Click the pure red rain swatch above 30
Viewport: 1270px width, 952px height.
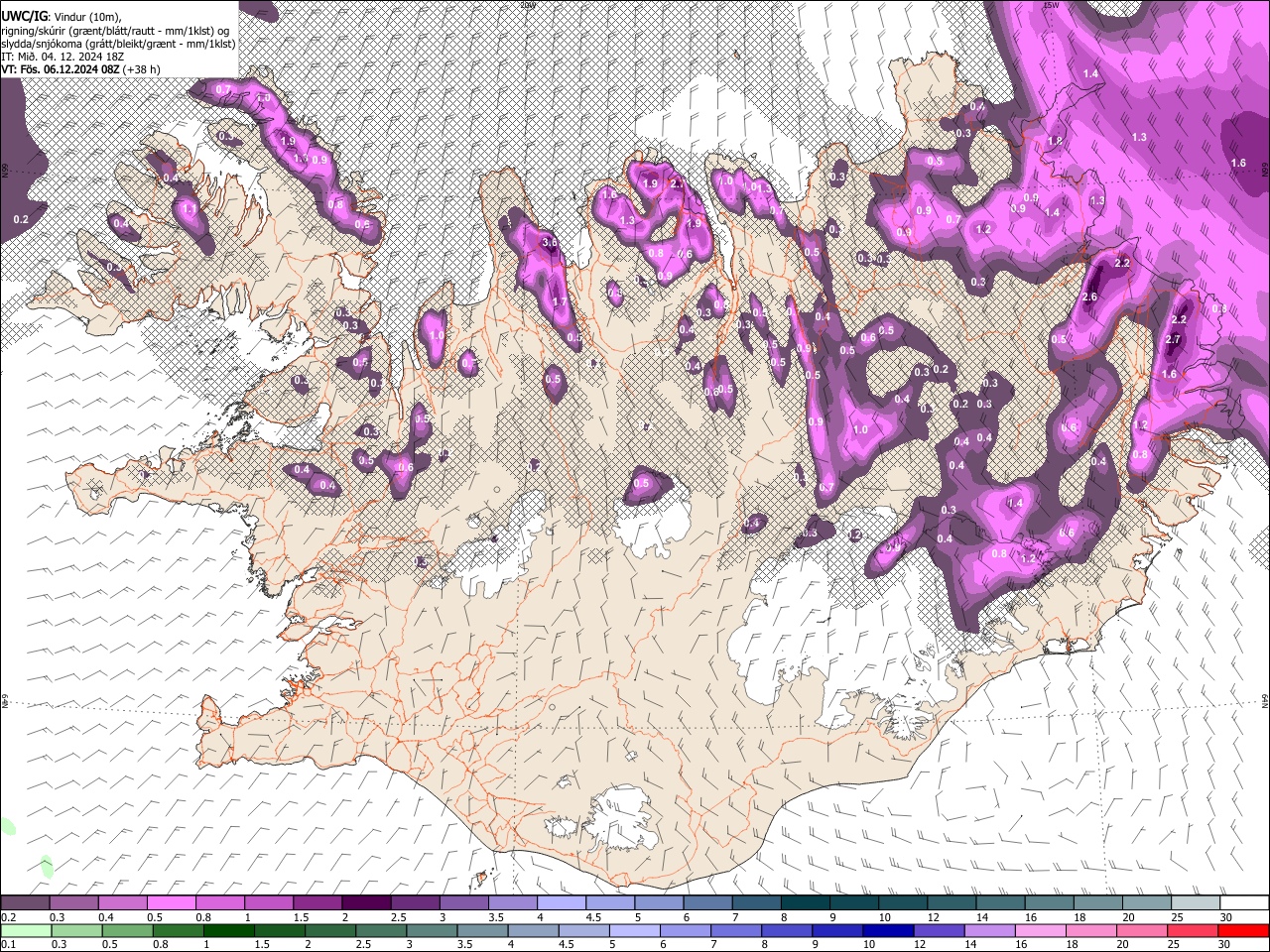click(1242, 930)
